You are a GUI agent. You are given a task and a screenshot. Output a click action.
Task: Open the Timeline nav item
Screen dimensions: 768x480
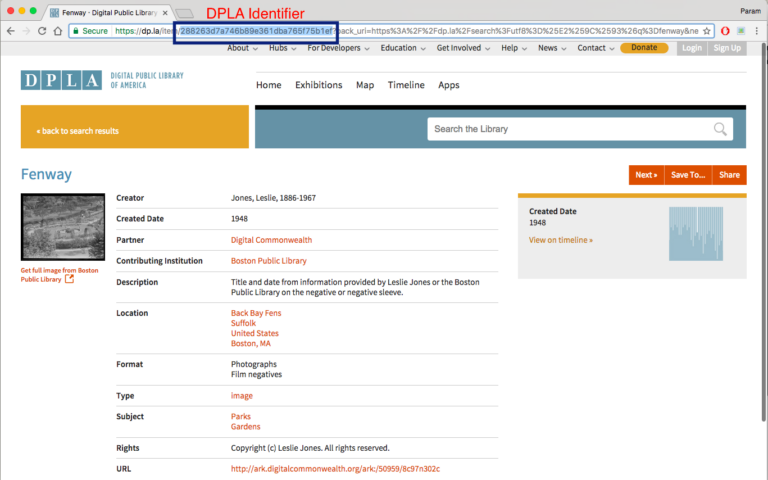click(406, 85)
